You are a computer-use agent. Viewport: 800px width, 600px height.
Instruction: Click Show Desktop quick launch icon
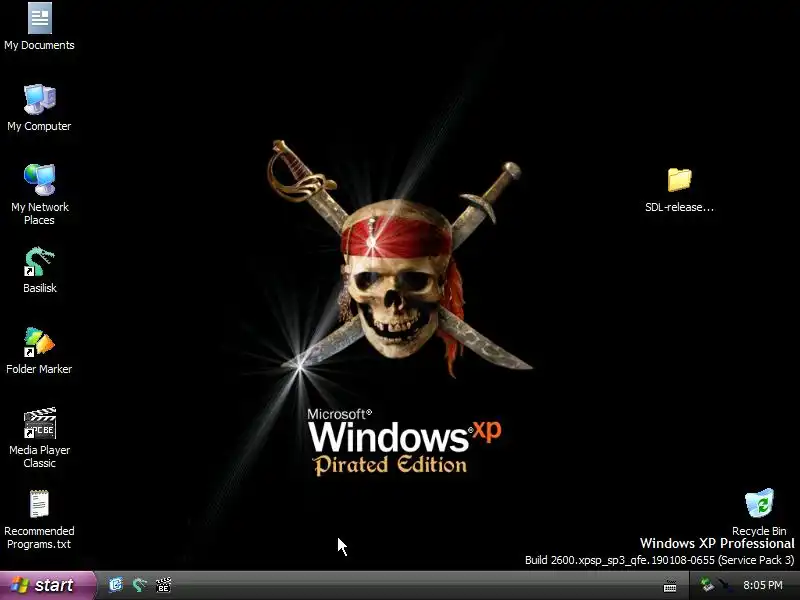tap(116, 585)
